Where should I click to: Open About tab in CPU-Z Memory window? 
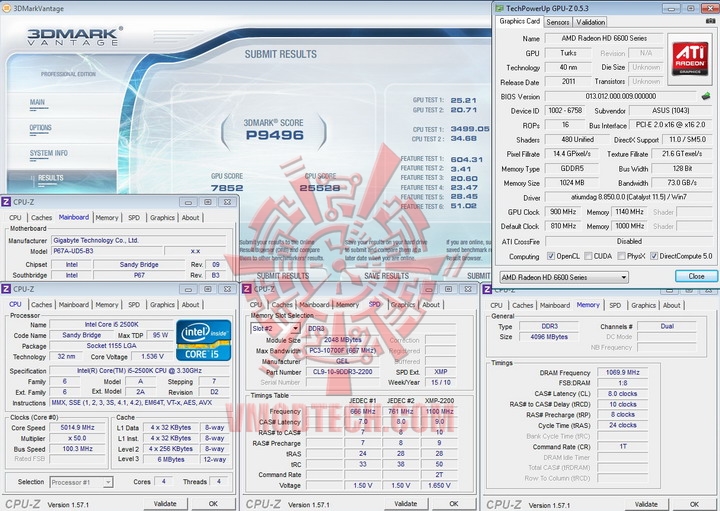[671, 305]
